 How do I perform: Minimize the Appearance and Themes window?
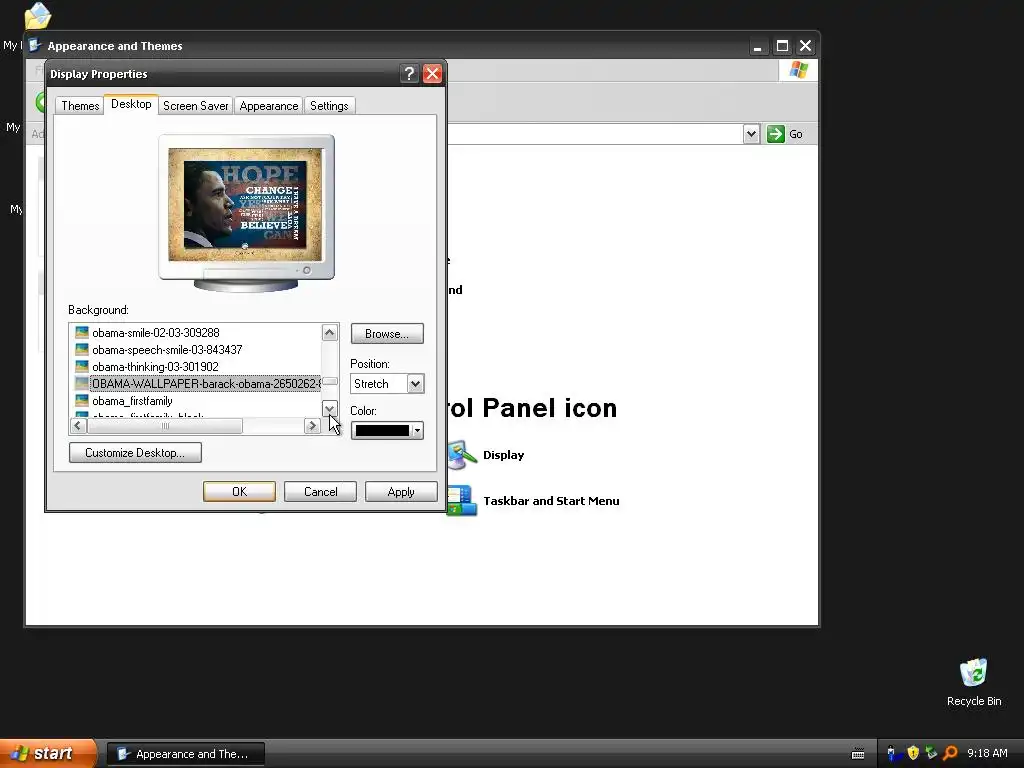coord(758,46)
